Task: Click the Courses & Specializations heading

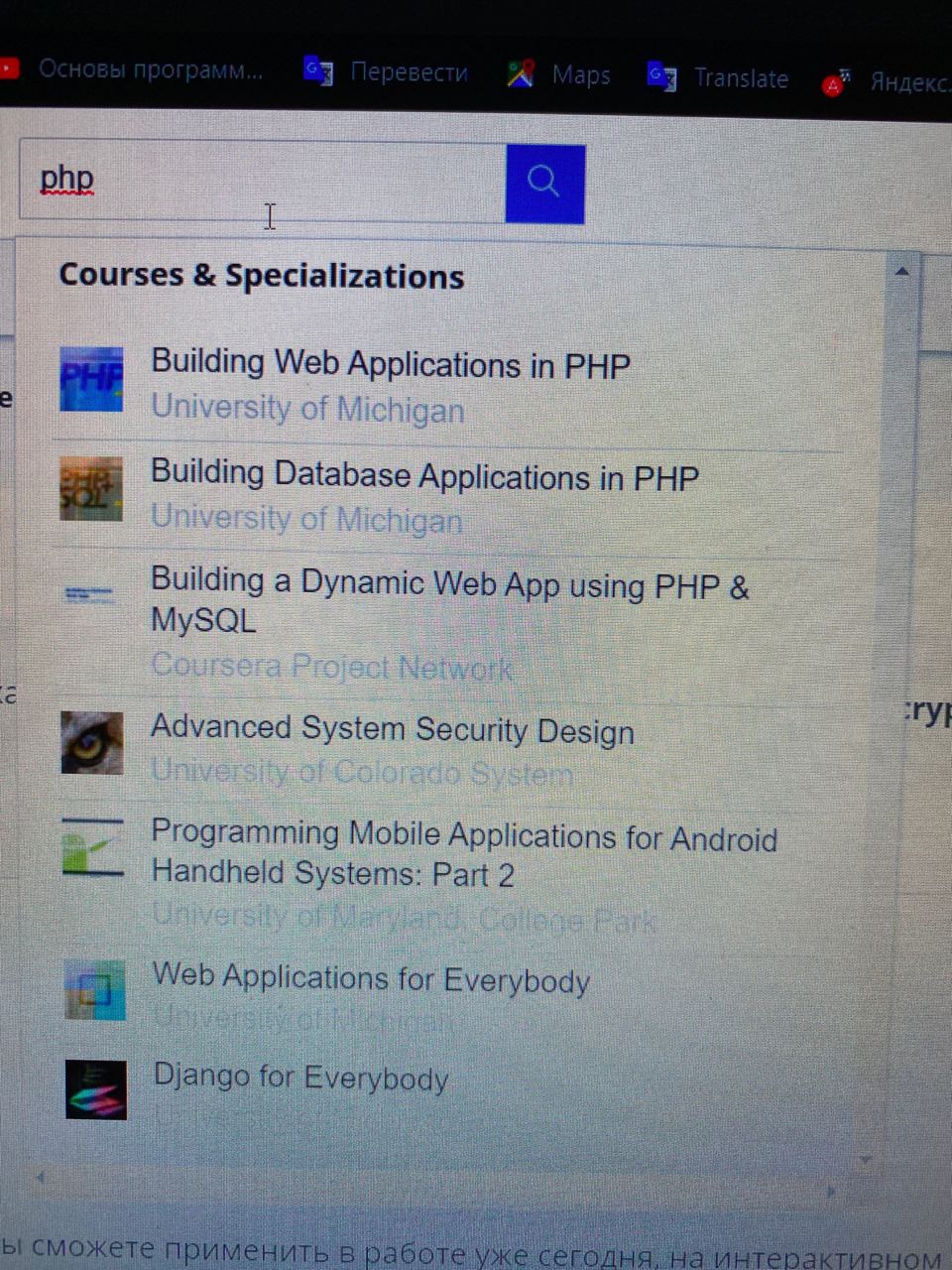Action: 262,276
